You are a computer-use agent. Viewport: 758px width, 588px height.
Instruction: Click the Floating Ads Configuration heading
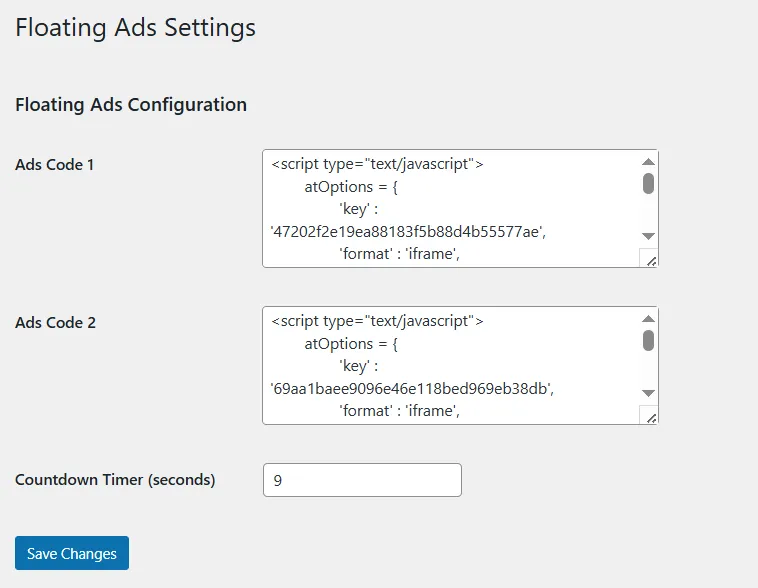click(x=131, y=104)
